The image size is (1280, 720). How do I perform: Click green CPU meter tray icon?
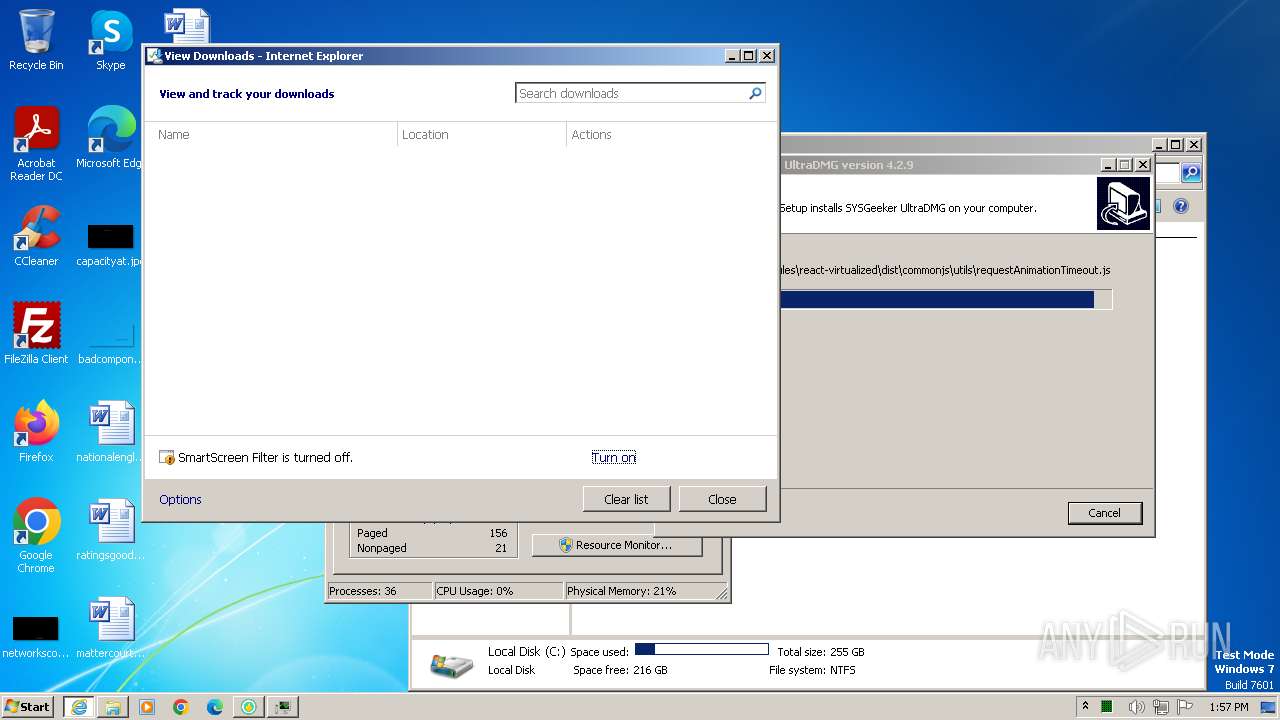click(x=1107, y=707)
